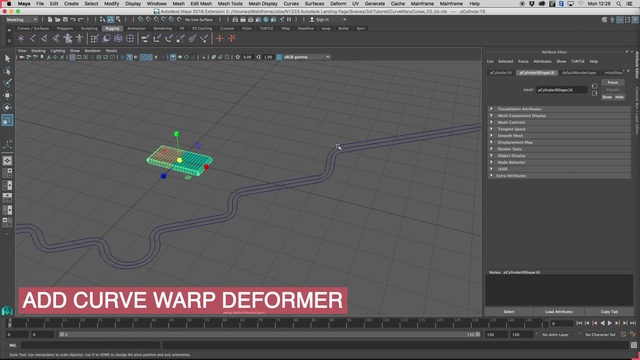
Task: Click the New Scene icon
Action: pos(50,20)
